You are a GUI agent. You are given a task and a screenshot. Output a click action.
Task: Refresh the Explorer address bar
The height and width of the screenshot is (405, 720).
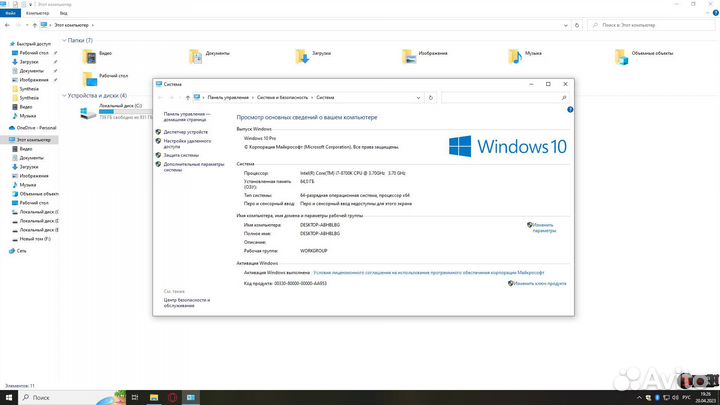pos(577,25)
